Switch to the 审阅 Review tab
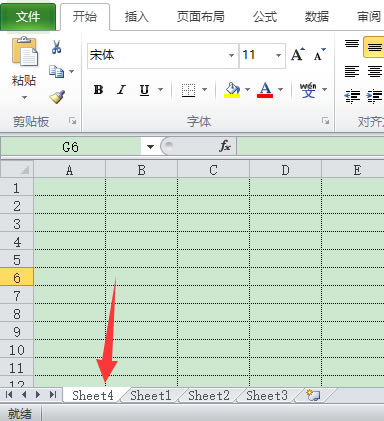The image size is (384, 421). (369, 17)
